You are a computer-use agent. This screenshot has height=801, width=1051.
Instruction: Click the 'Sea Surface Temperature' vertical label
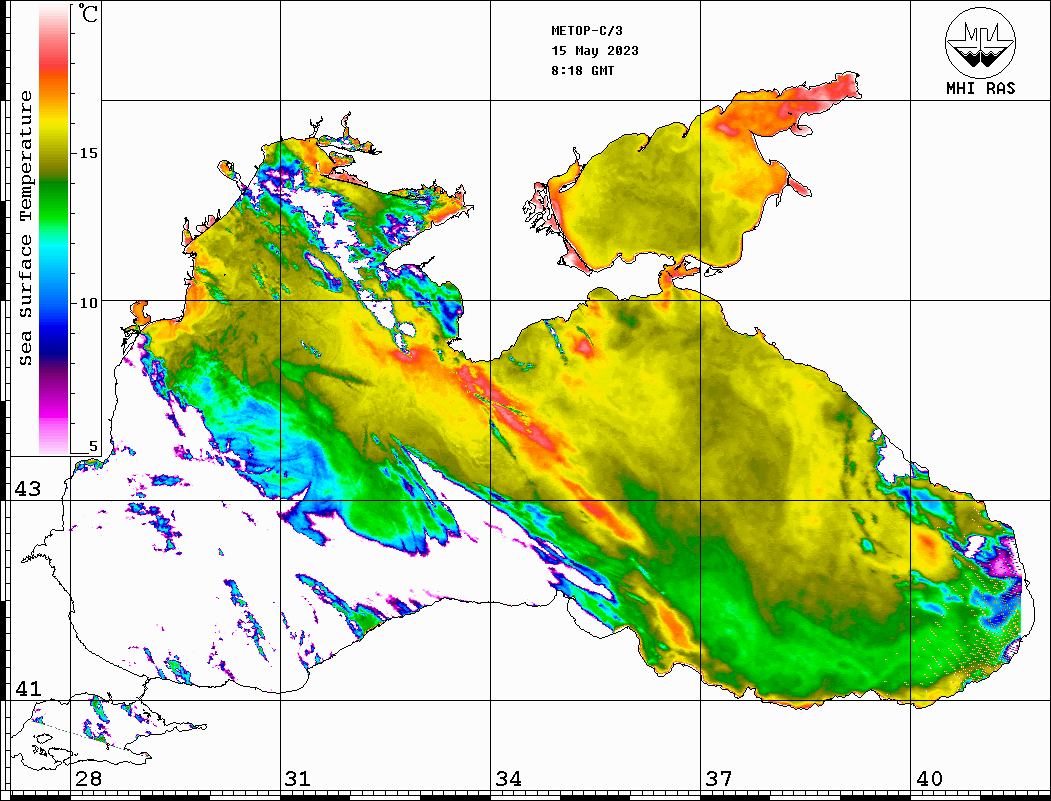coord(25,229)
